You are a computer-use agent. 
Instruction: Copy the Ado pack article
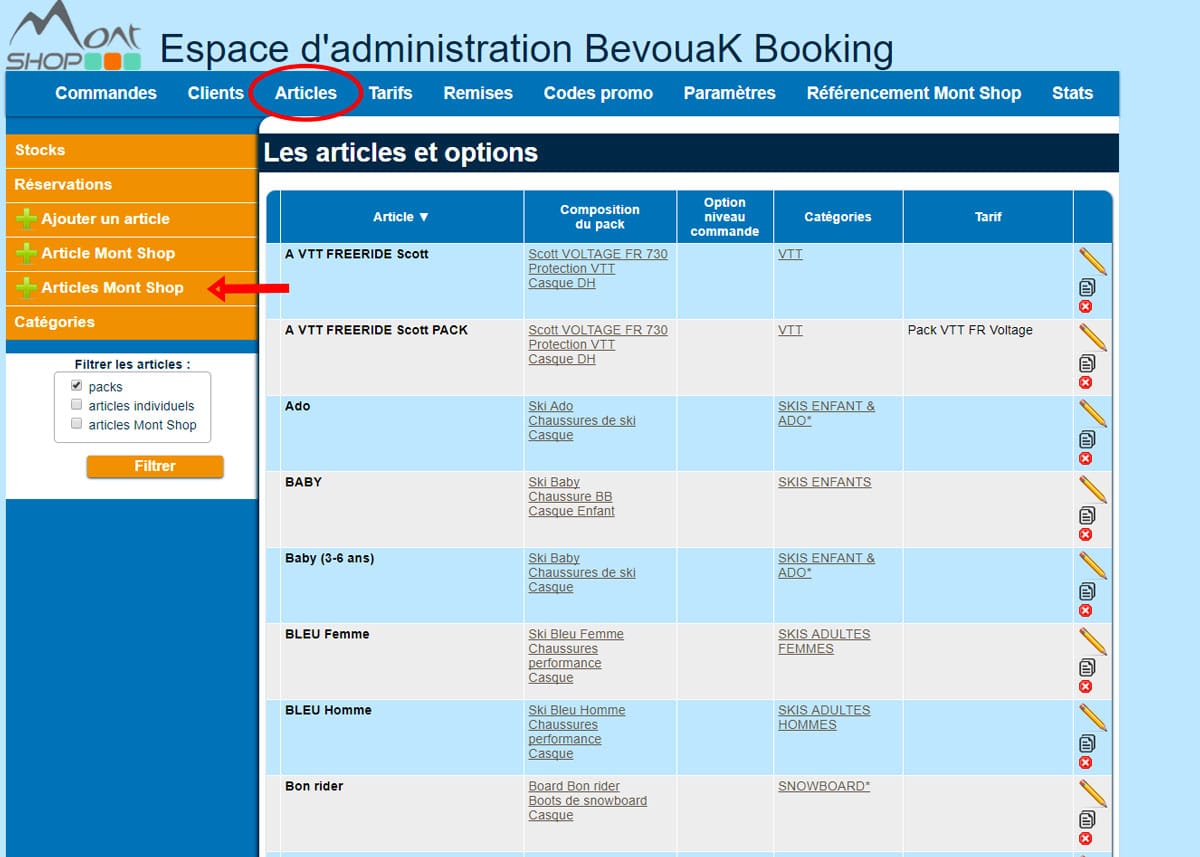(x=1087, y=439)
